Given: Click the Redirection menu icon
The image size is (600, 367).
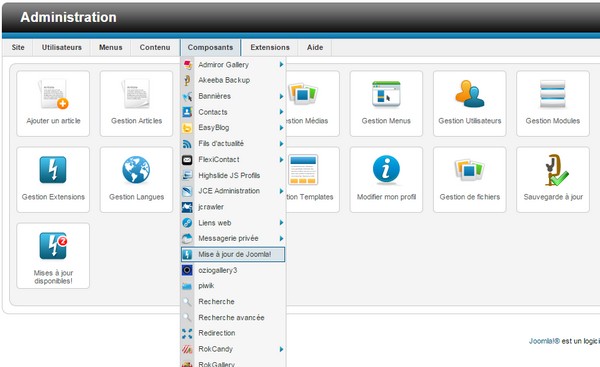Looking at the screenshot, I should (187, 333).
